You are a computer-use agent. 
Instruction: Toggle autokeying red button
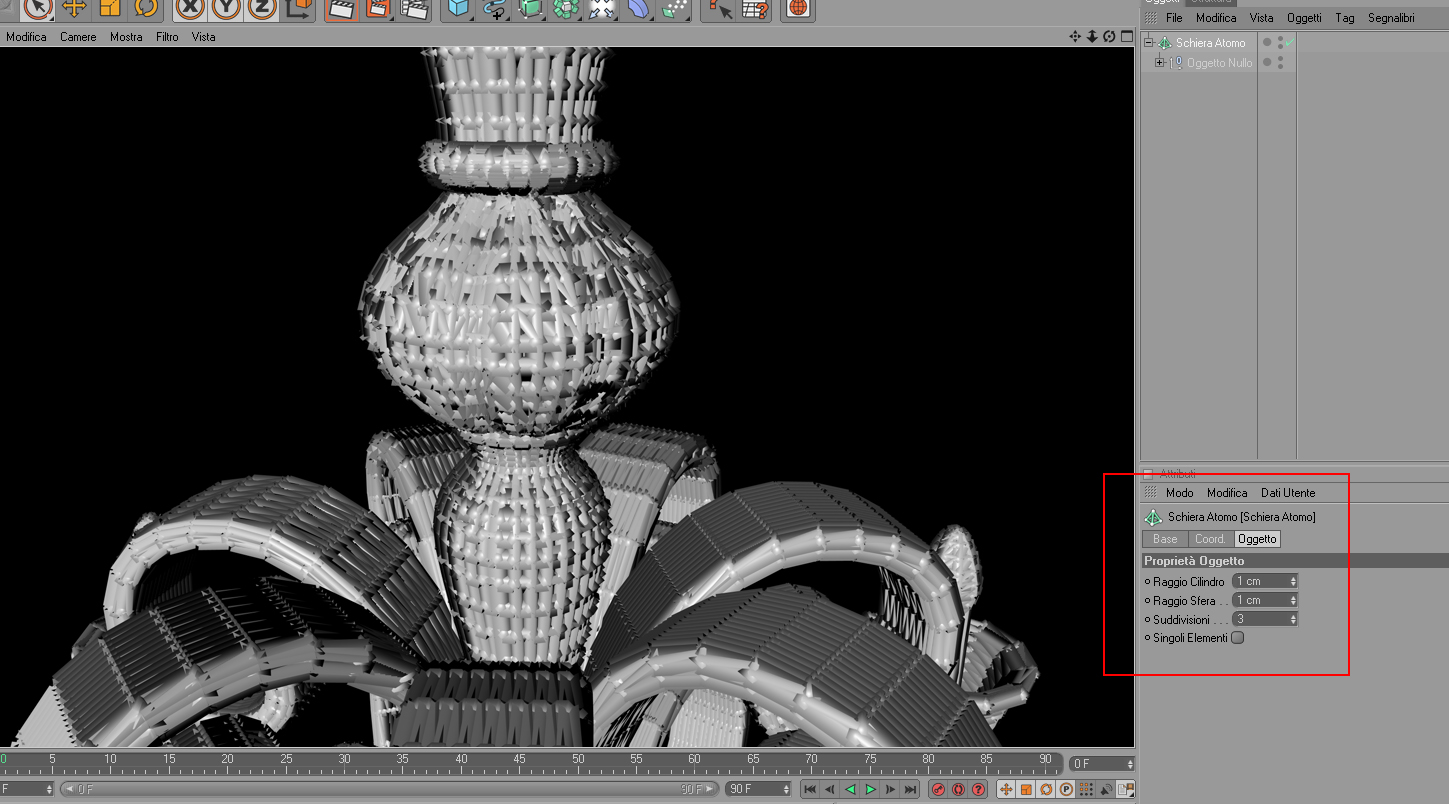pyautogui.click(x=958, y=790)
